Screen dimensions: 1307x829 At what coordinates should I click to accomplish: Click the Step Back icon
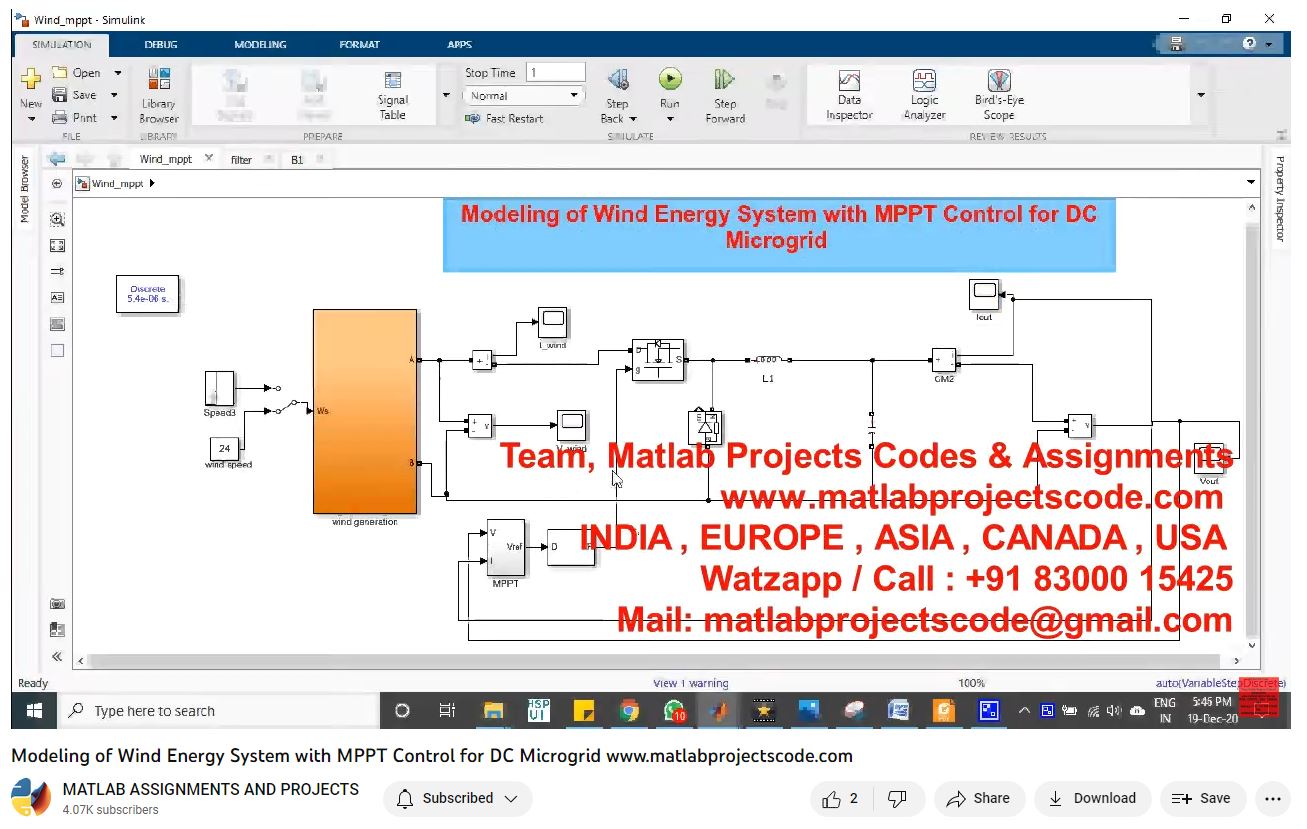click(617, 80)
